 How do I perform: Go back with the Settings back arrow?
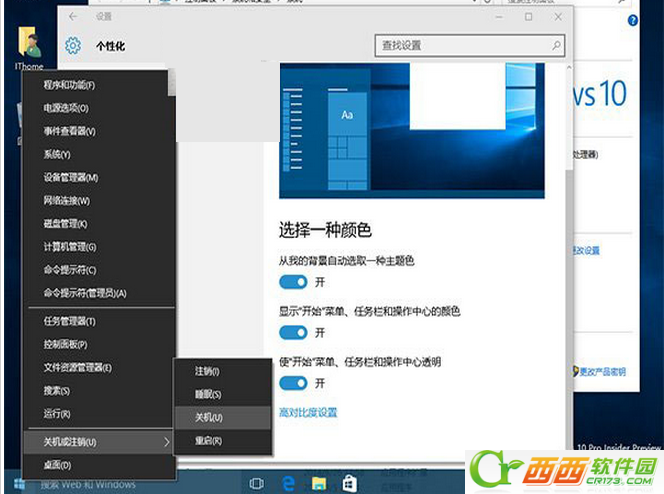coord(73,17)
